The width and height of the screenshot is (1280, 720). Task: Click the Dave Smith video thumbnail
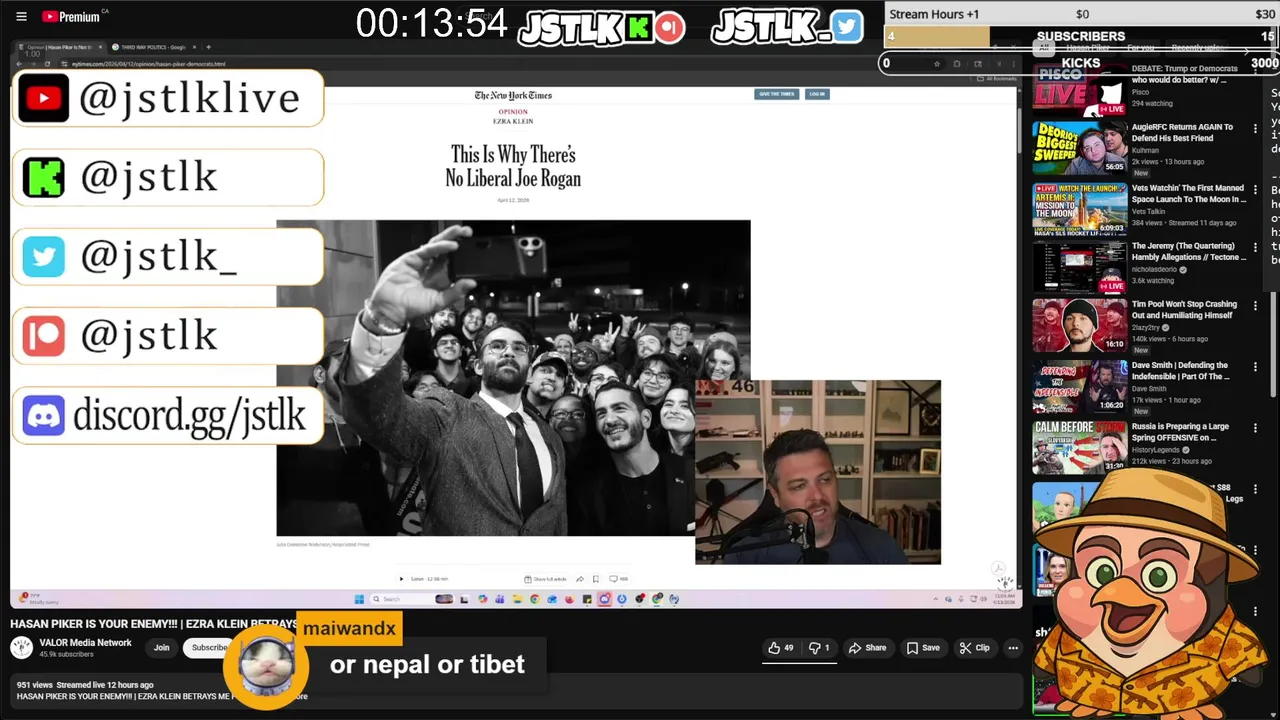point(1080,387)
